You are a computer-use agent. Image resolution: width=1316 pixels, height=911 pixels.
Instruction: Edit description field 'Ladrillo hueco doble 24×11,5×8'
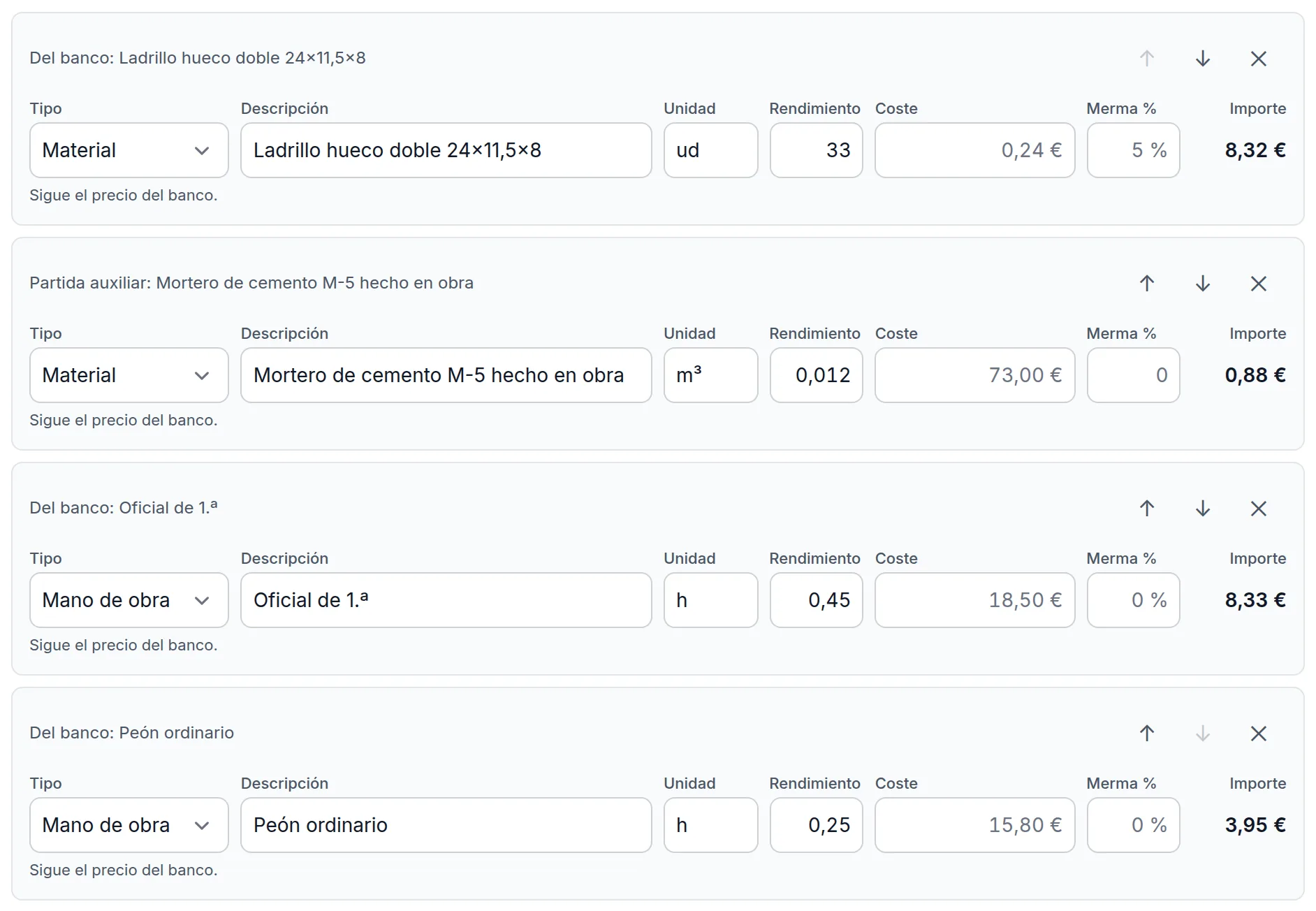click(x=446, y=150)
